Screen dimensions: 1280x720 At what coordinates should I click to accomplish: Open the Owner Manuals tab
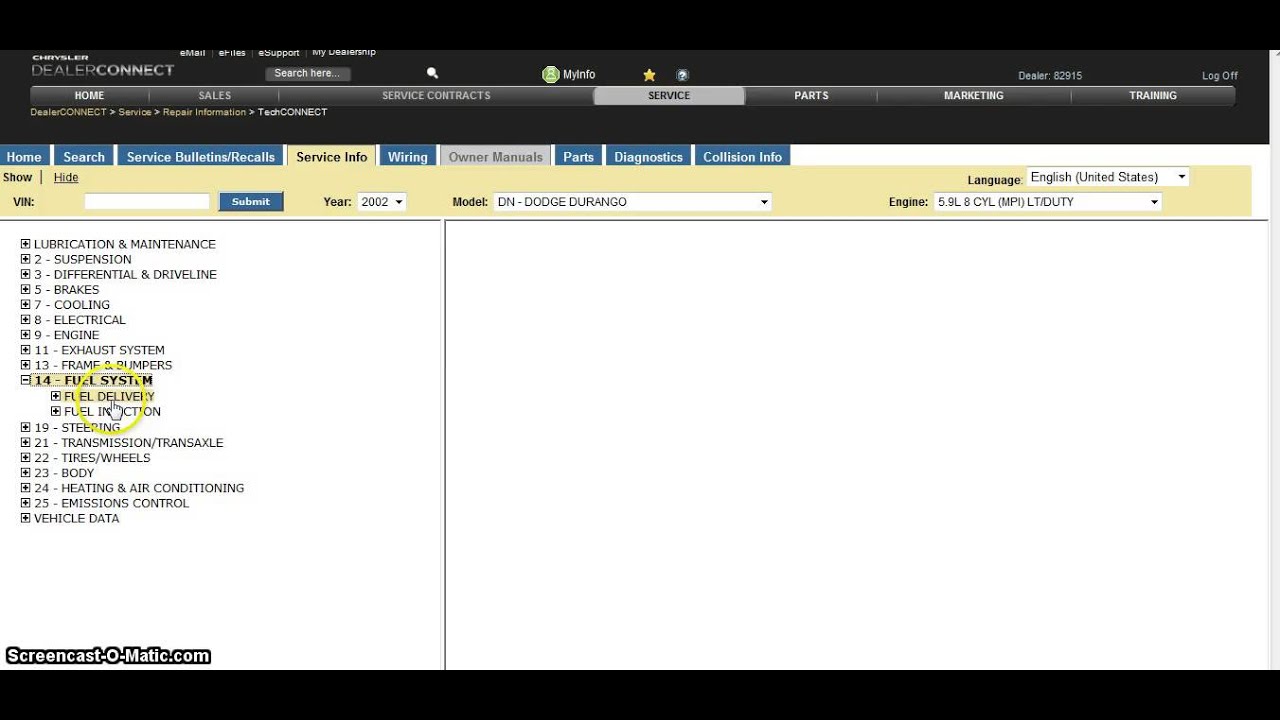[x=496, y=157]
